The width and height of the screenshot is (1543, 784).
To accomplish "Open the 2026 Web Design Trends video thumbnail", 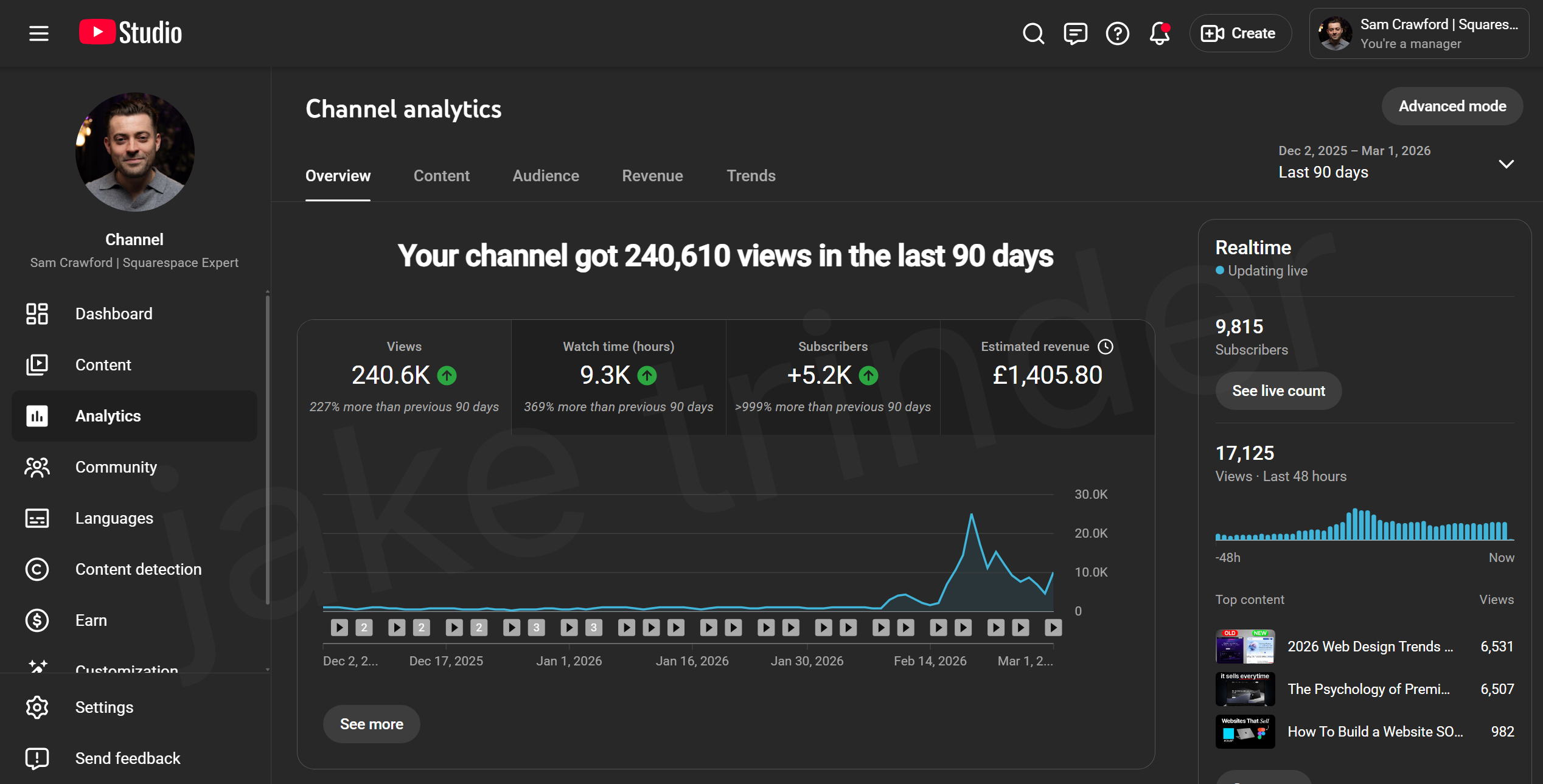I will click(1245, 647).
